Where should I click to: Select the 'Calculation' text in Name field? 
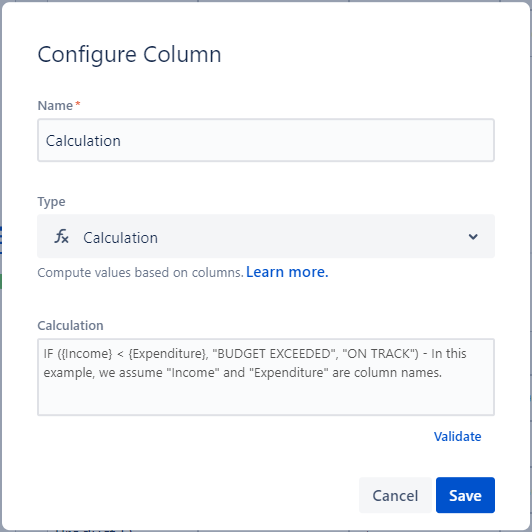click(83, 141)
